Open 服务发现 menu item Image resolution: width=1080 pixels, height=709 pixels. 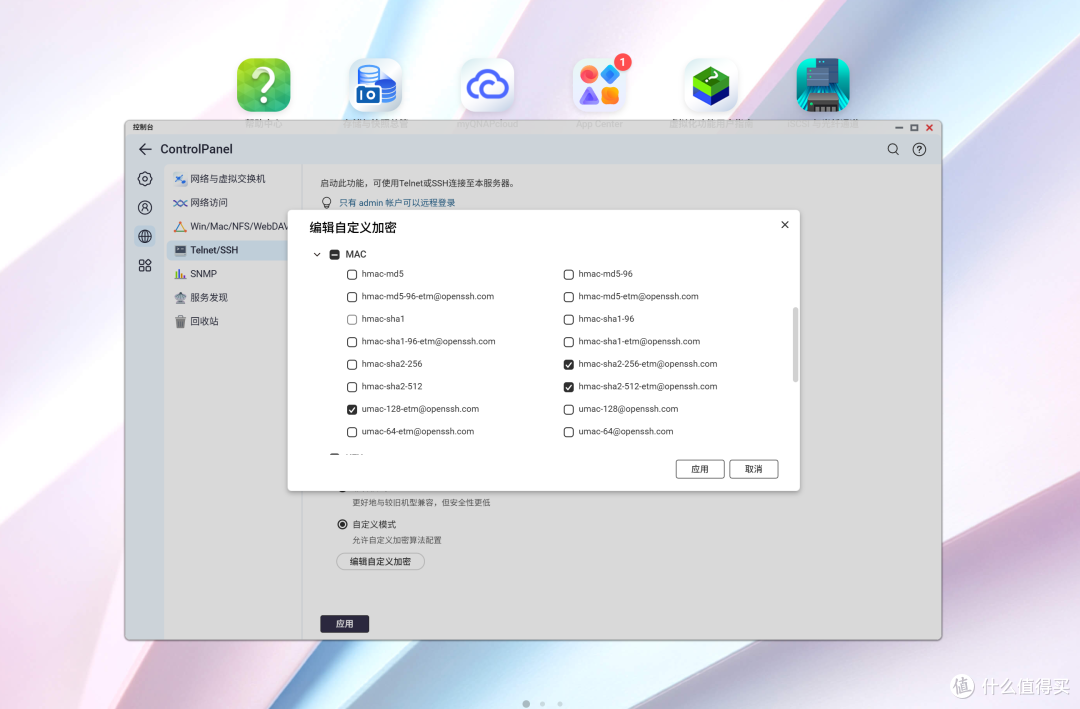pos(227,298)
